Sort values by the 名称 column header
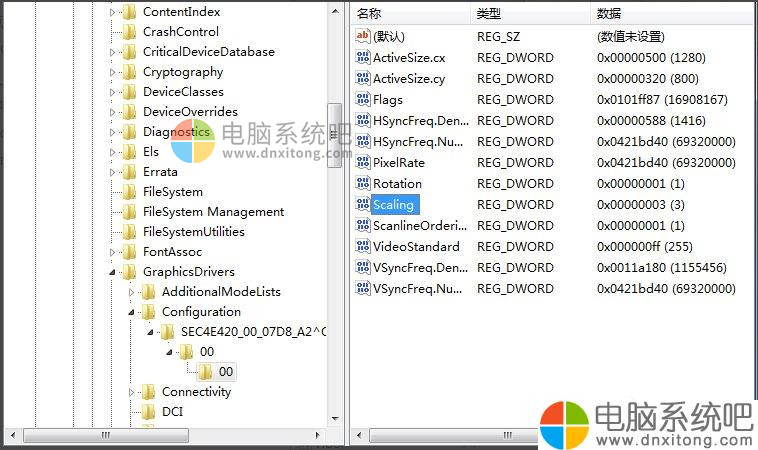This screenshot has width=758, height=450. [411, 14]
